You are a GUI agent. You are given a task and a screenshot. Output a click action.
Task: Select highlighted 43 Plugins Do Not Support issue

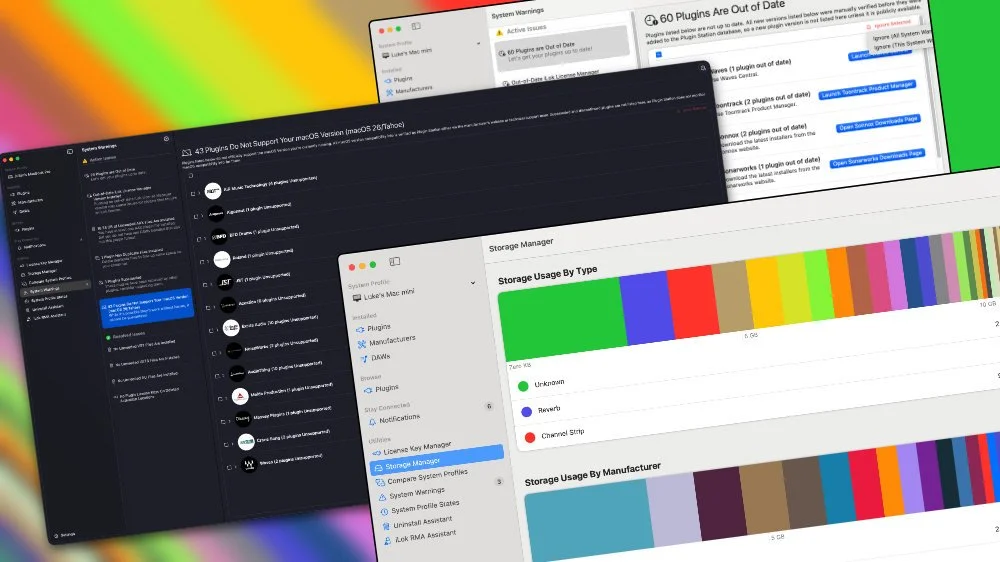(147, 309)
